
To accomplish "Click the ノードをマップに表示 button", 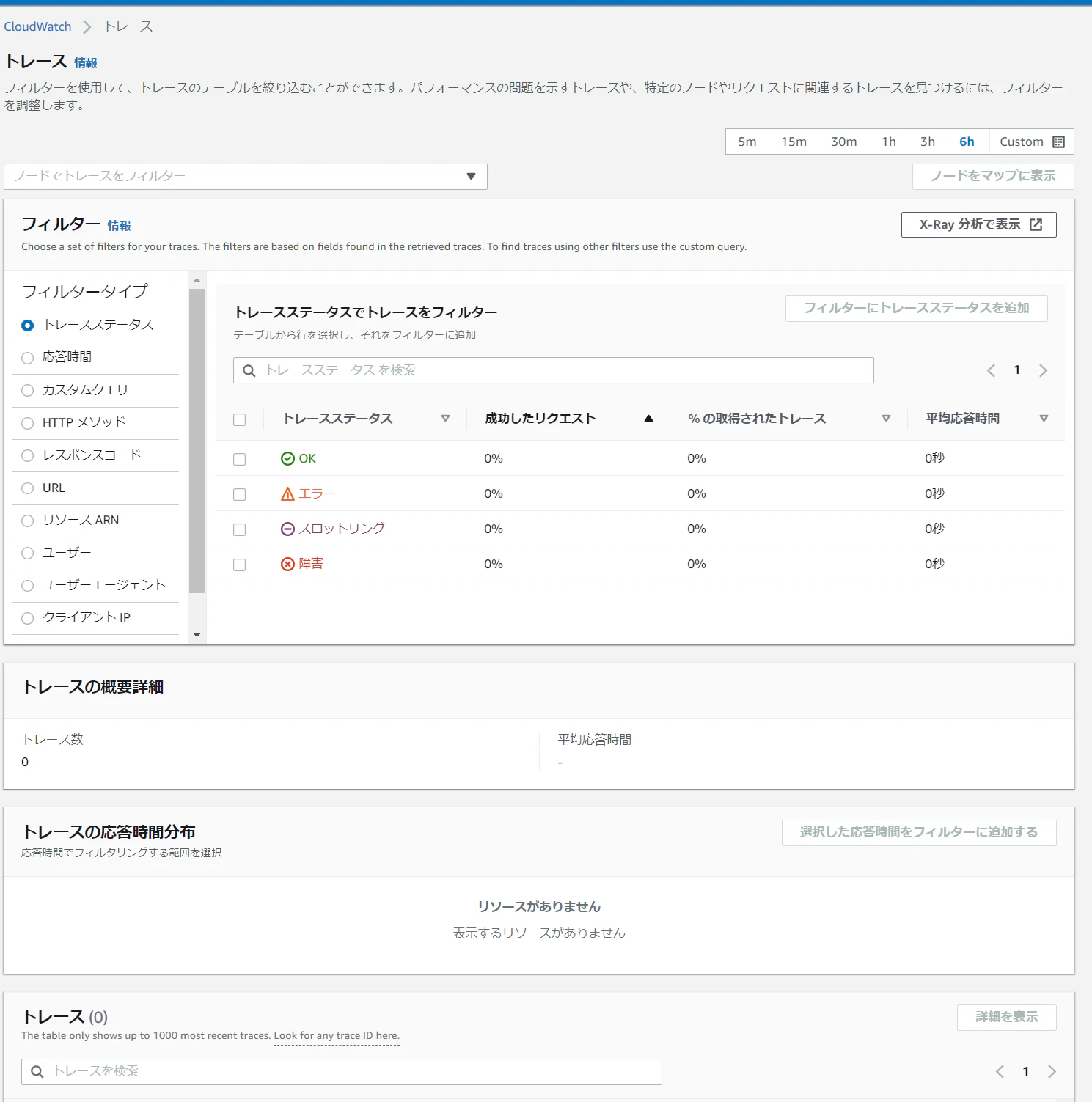I will [x=993, y=176].
